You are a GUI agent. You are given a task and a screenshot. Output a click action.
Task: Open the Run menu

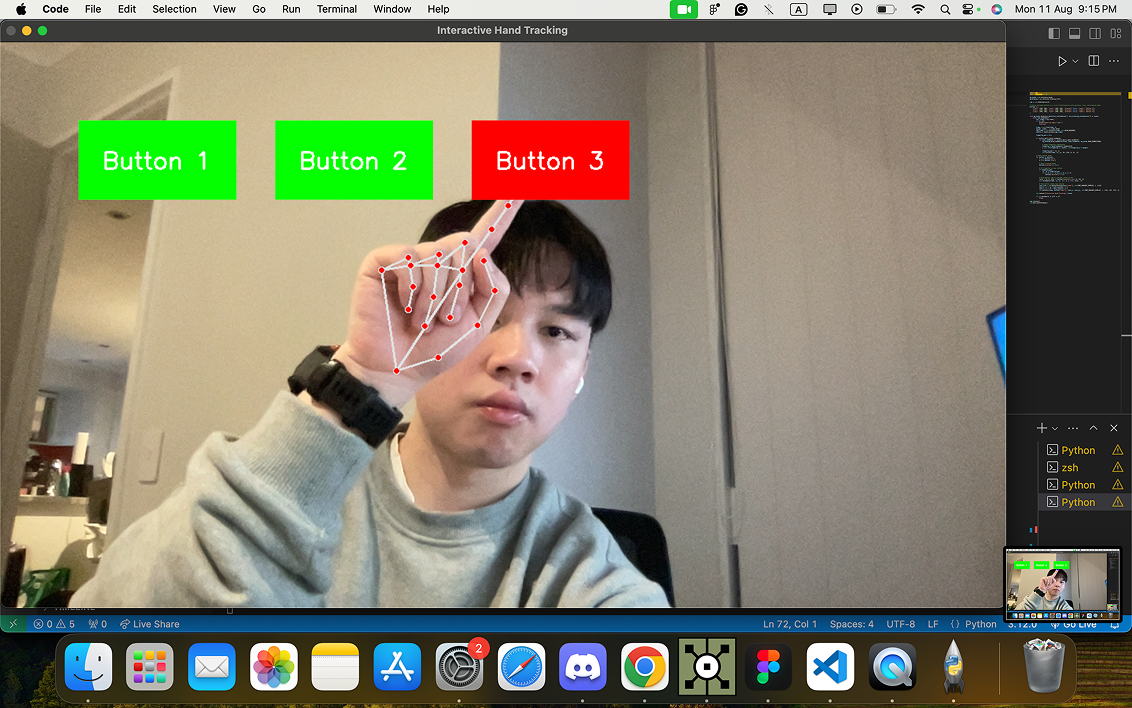tap(291, 9)
